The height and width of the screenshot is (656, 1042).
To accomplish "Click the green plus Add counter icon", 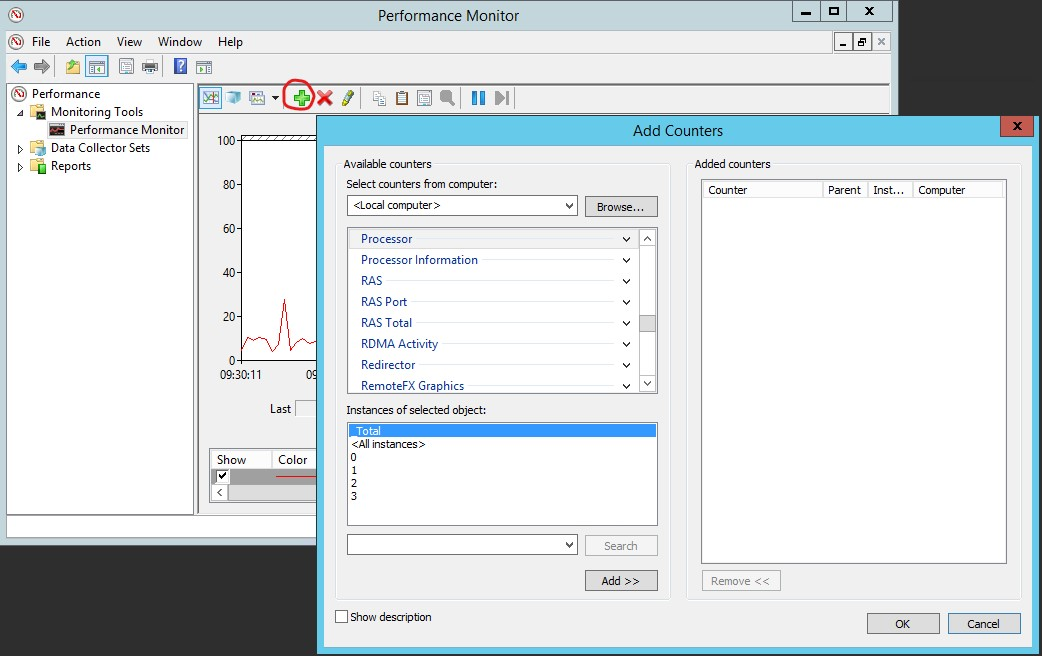I will 301,97.
